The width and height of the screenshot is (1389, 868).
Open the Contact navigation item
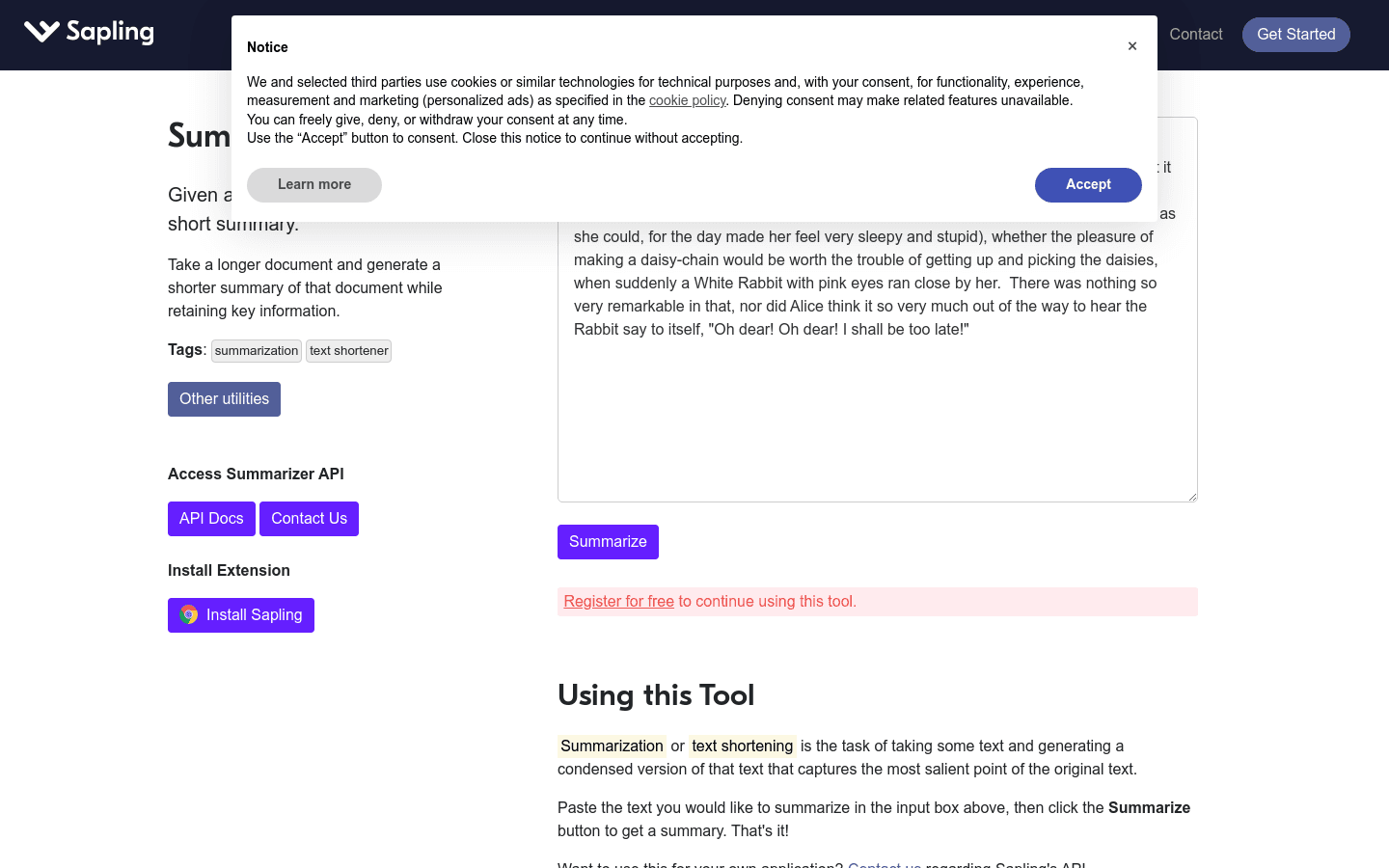(x=1195, y=35)
